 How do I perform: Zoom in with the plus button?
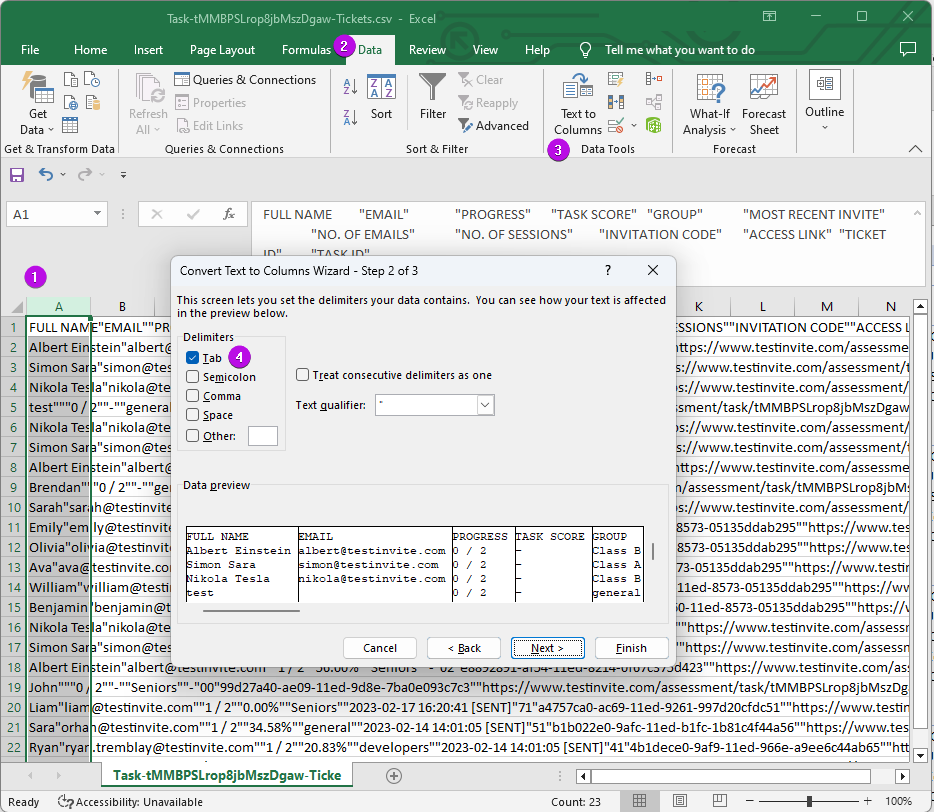pos(868,801)
